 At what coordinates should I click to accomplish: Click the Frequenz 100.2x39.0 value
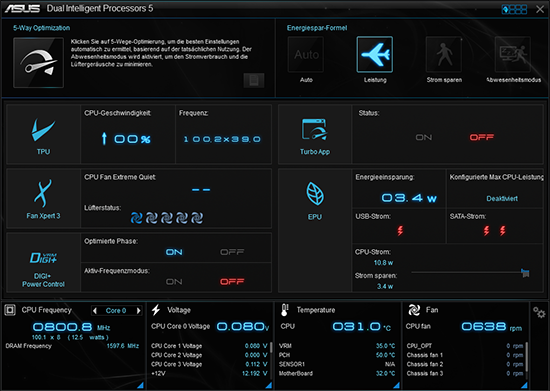(222, 139)
